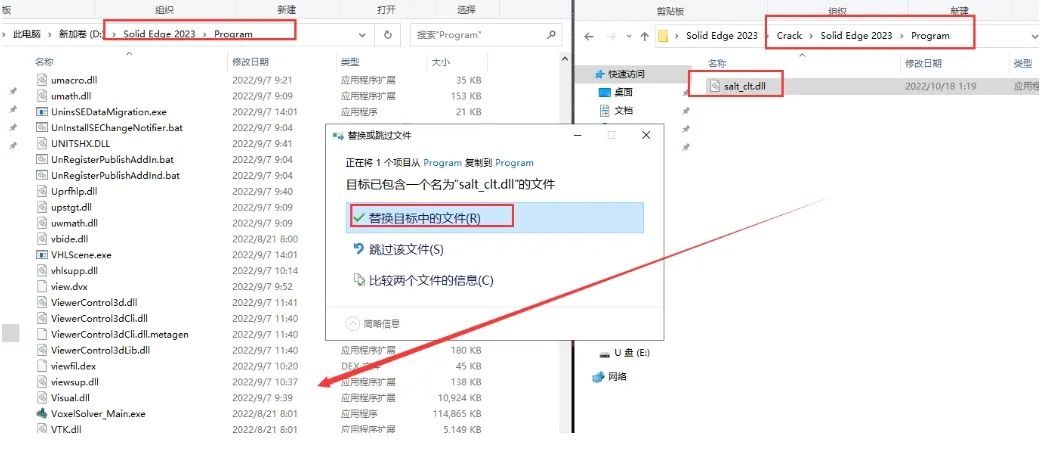
Task: Select UnRegisterPublishAddInd.bat file
Action: (x=115, y=175)
